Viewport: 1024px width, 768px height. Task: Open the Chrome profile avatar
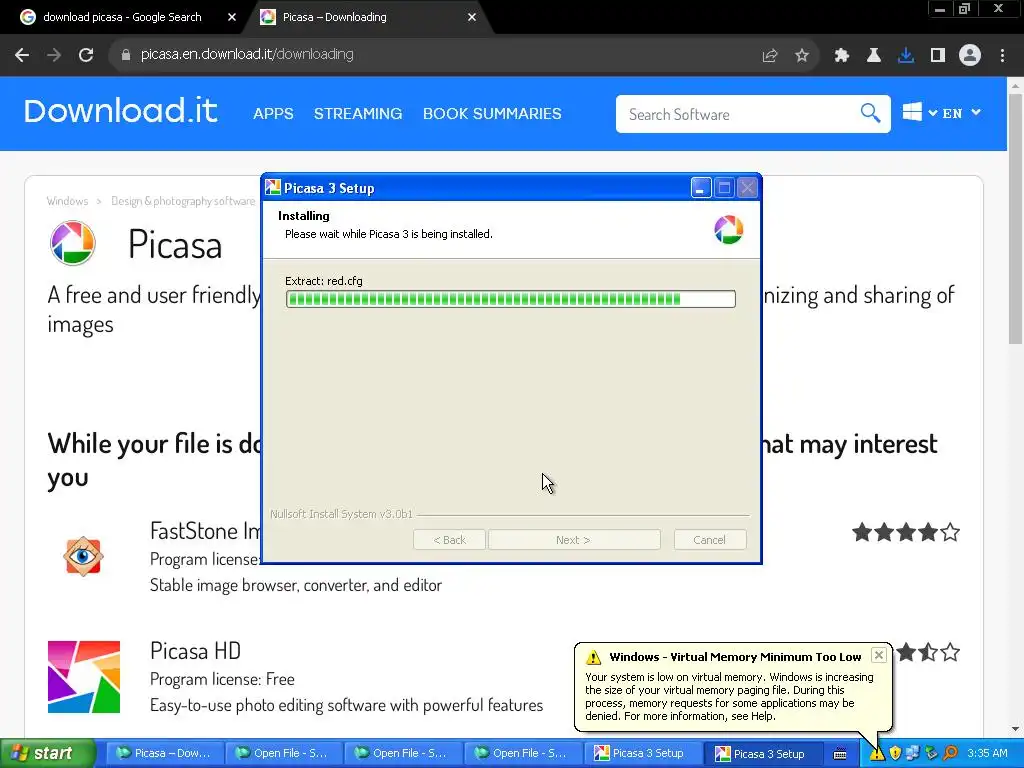click(970, 56)
